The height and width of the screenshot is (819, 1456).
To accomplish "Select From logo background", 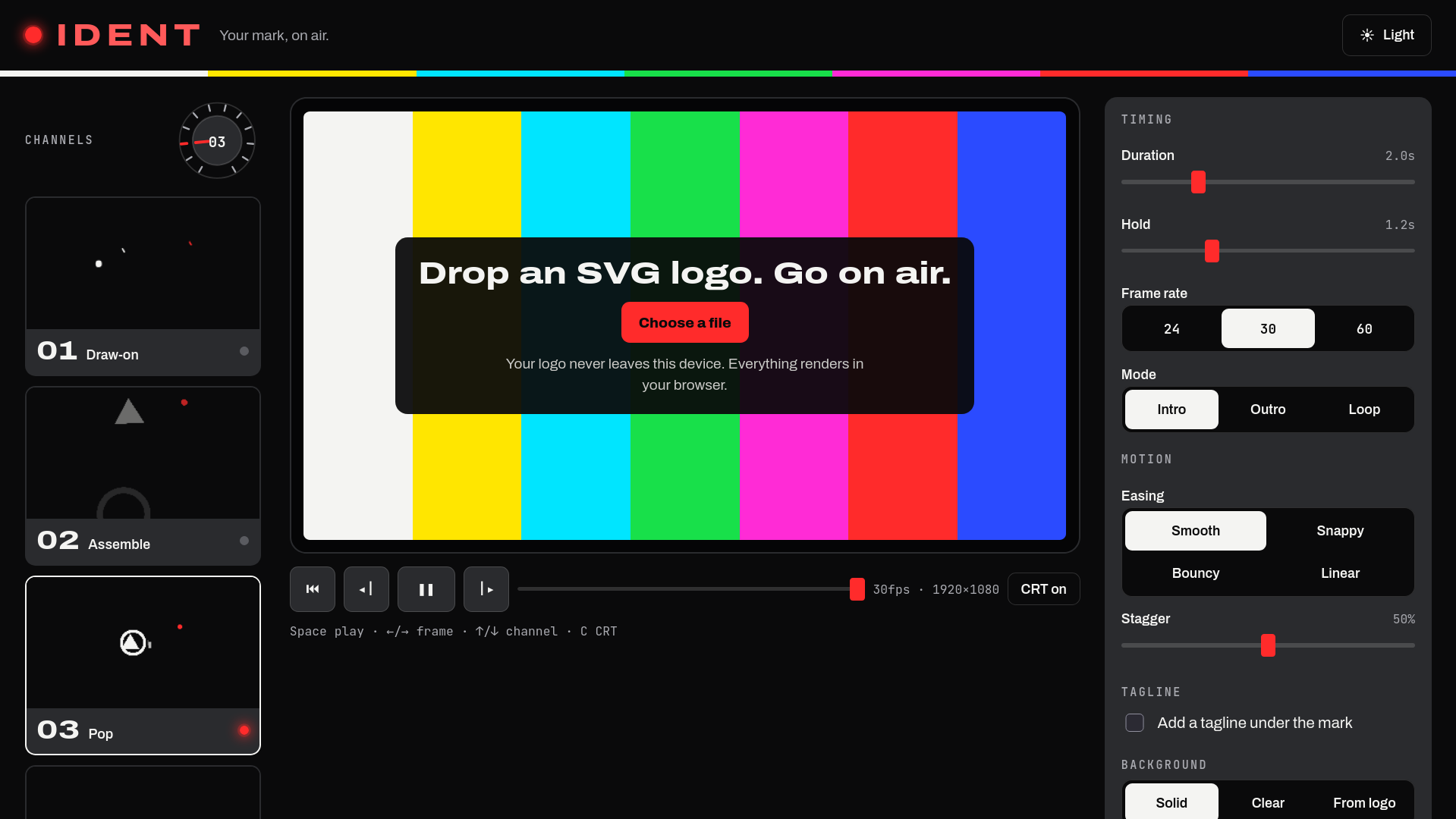I will click(x=1364, y=802).
